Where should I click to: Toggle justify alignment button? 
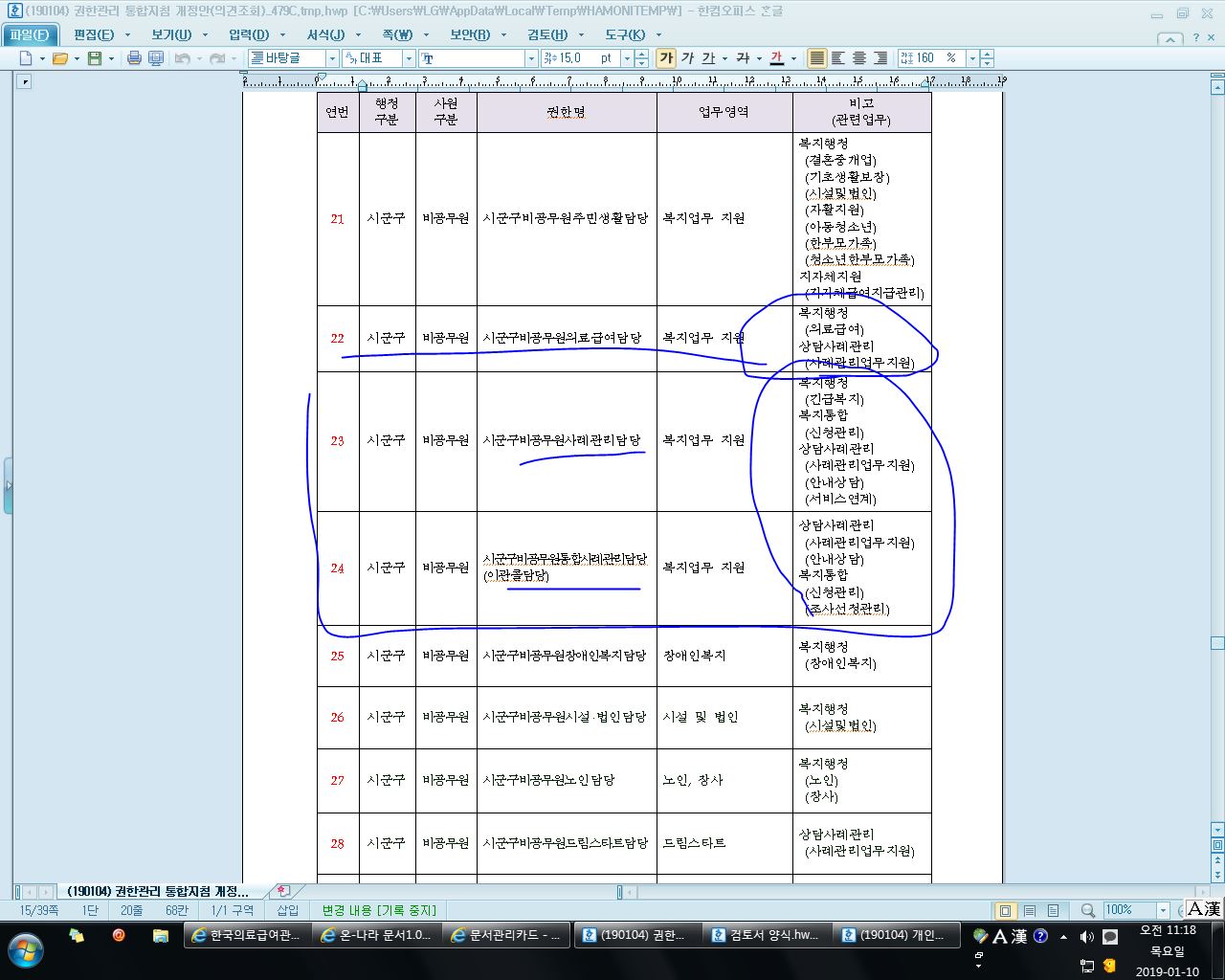816,58
